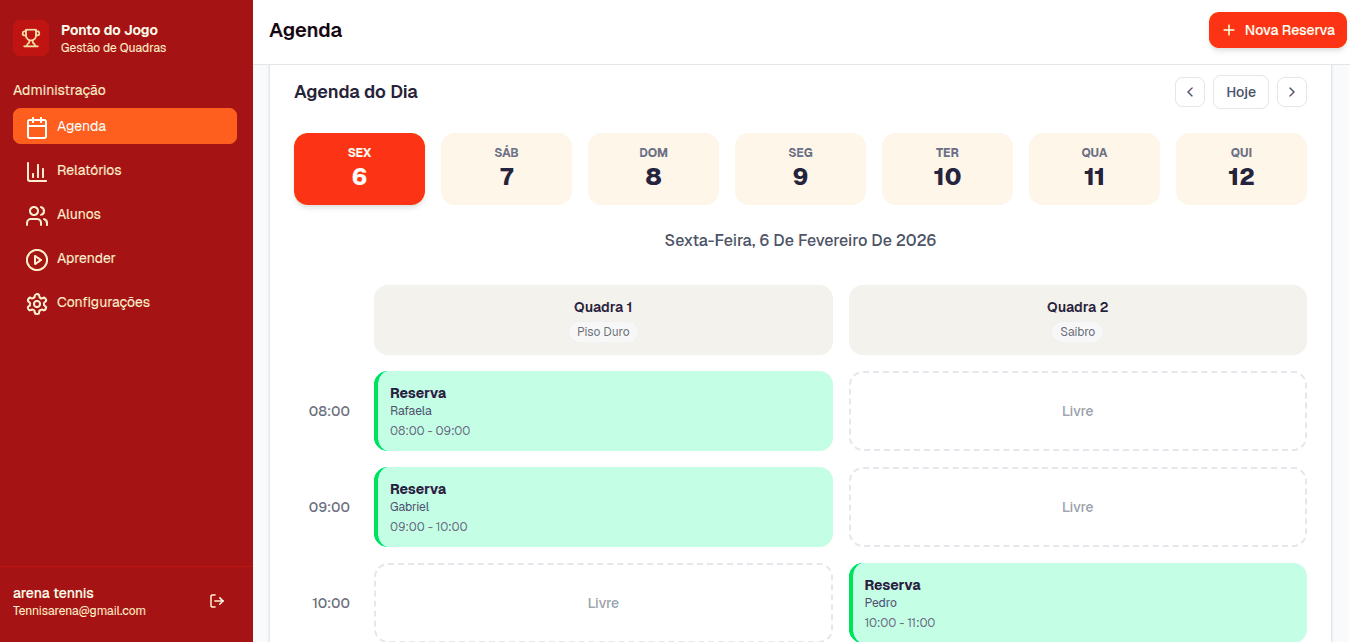Advance to next day with right chevron
1350x642 pixels.
point(1292,91)
